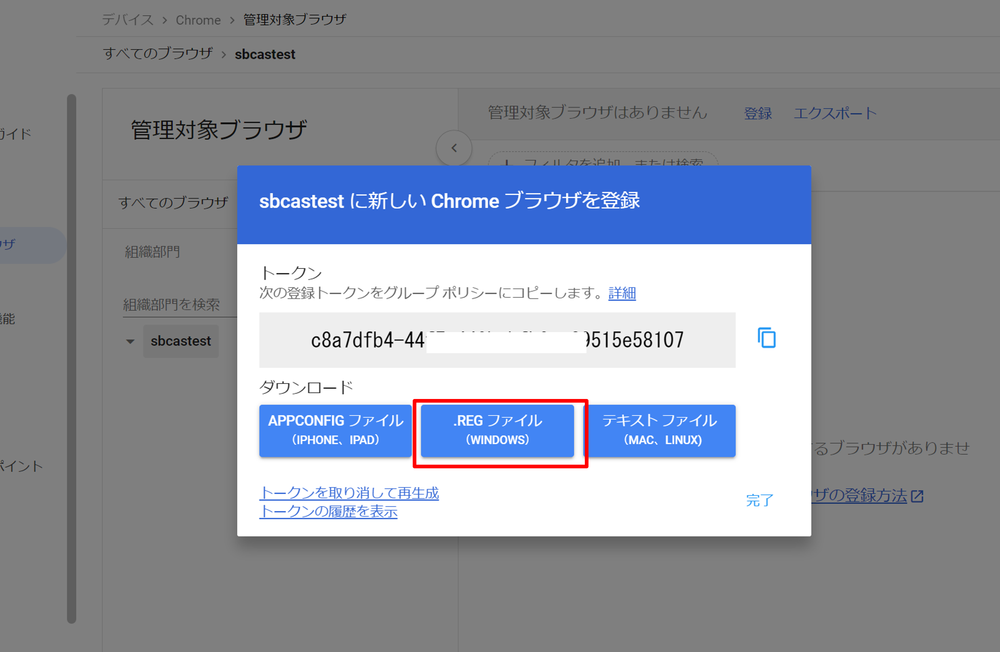Open the デバイス breadcrumb
Viewport: 1000px width, 652px height.
(x=128, y=20)
